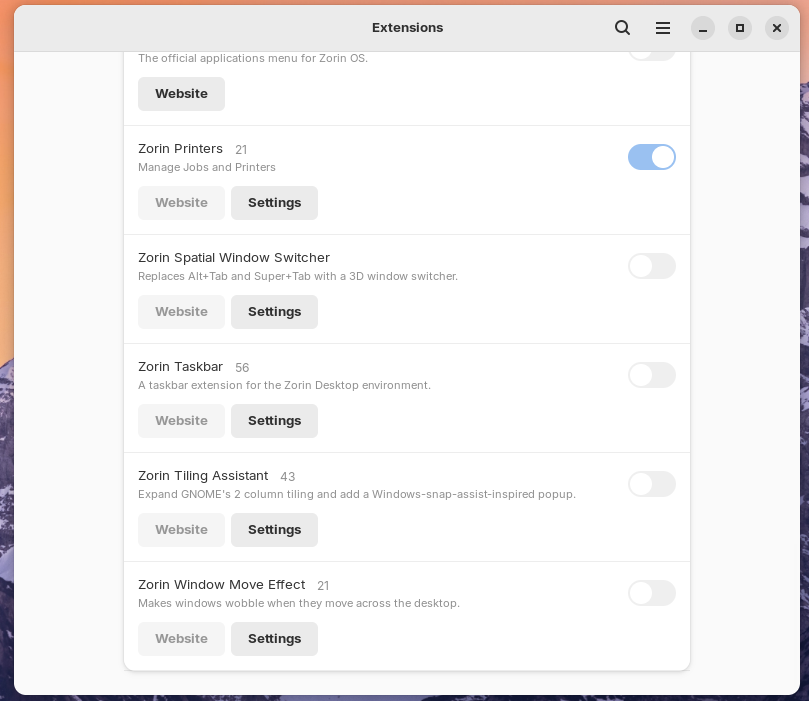
Task: Click 'Makes windows wobble' description text
Action: [299, 603]
